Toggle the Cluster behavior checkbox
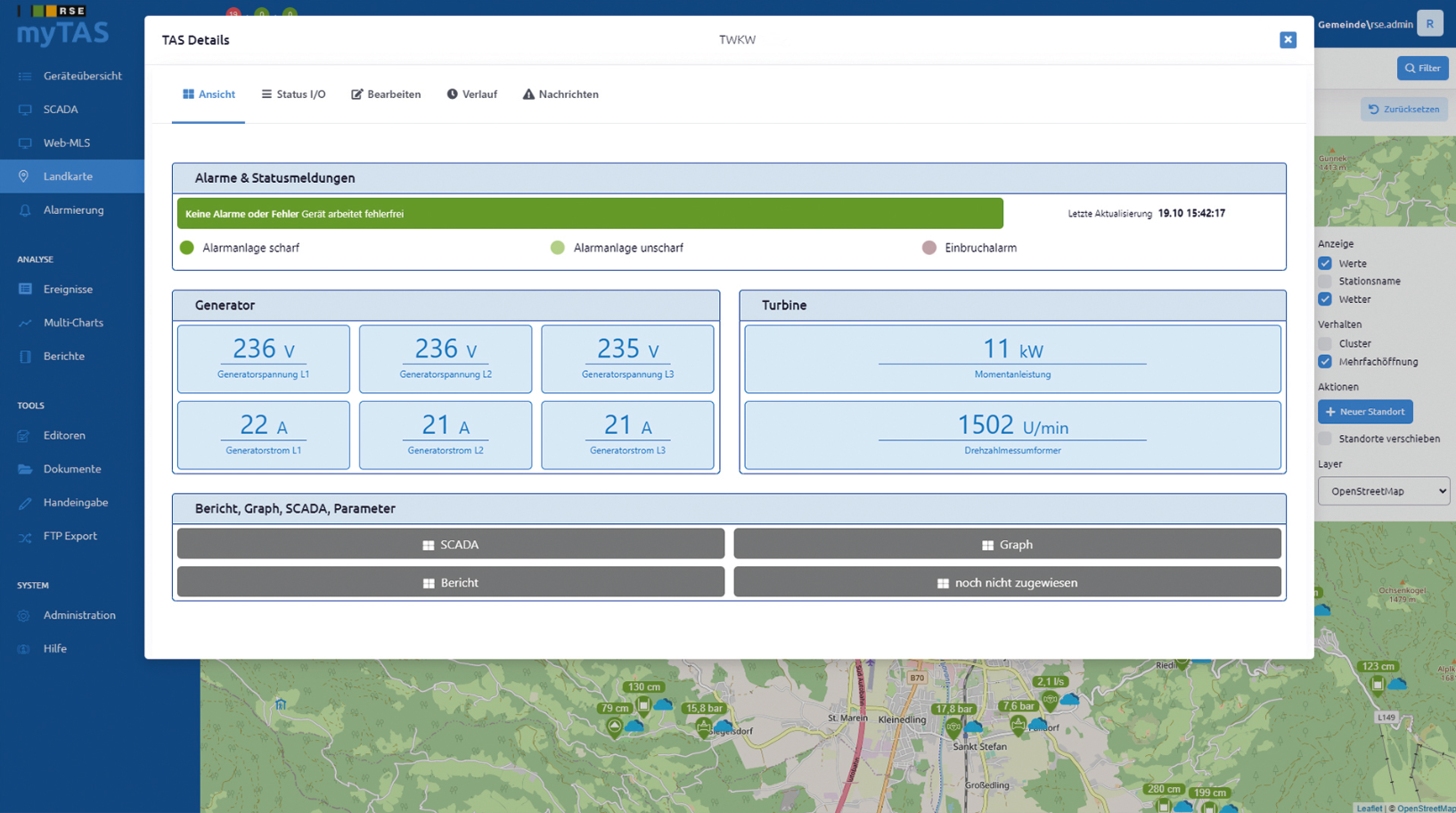 pos(1325,343)
